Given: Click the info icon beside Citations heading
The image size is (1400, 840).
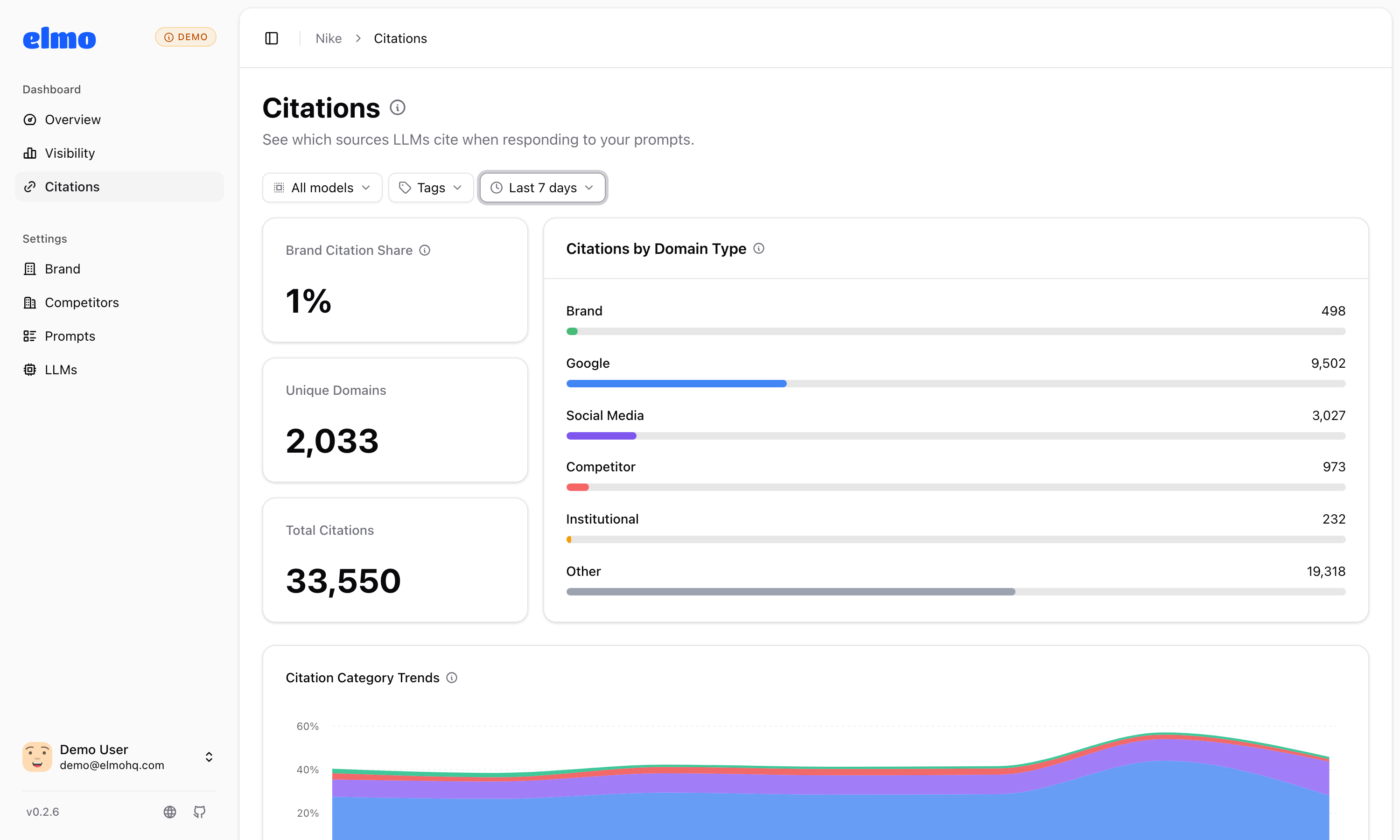Looking at the screenshot, I should point(397,107).
